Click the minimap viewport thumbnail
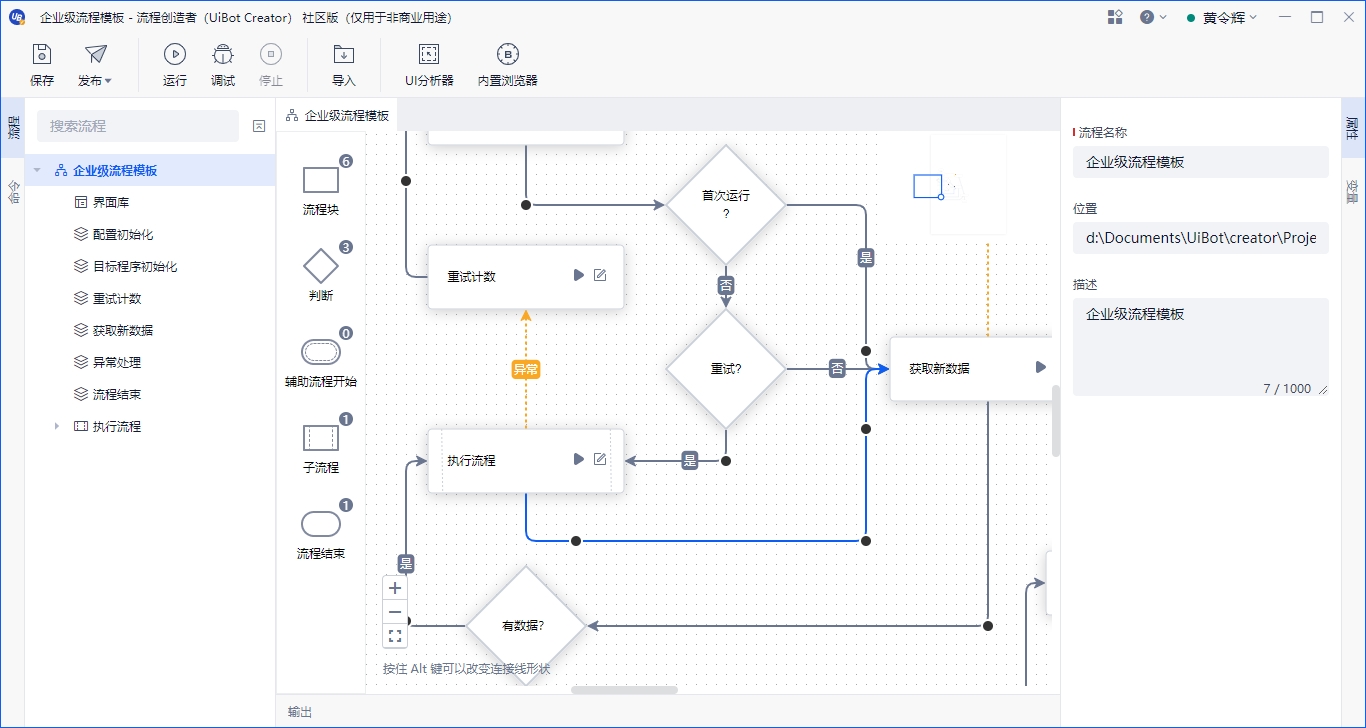Image resolution: width=1366 pixels, height=728 pixels. point(928,186)
